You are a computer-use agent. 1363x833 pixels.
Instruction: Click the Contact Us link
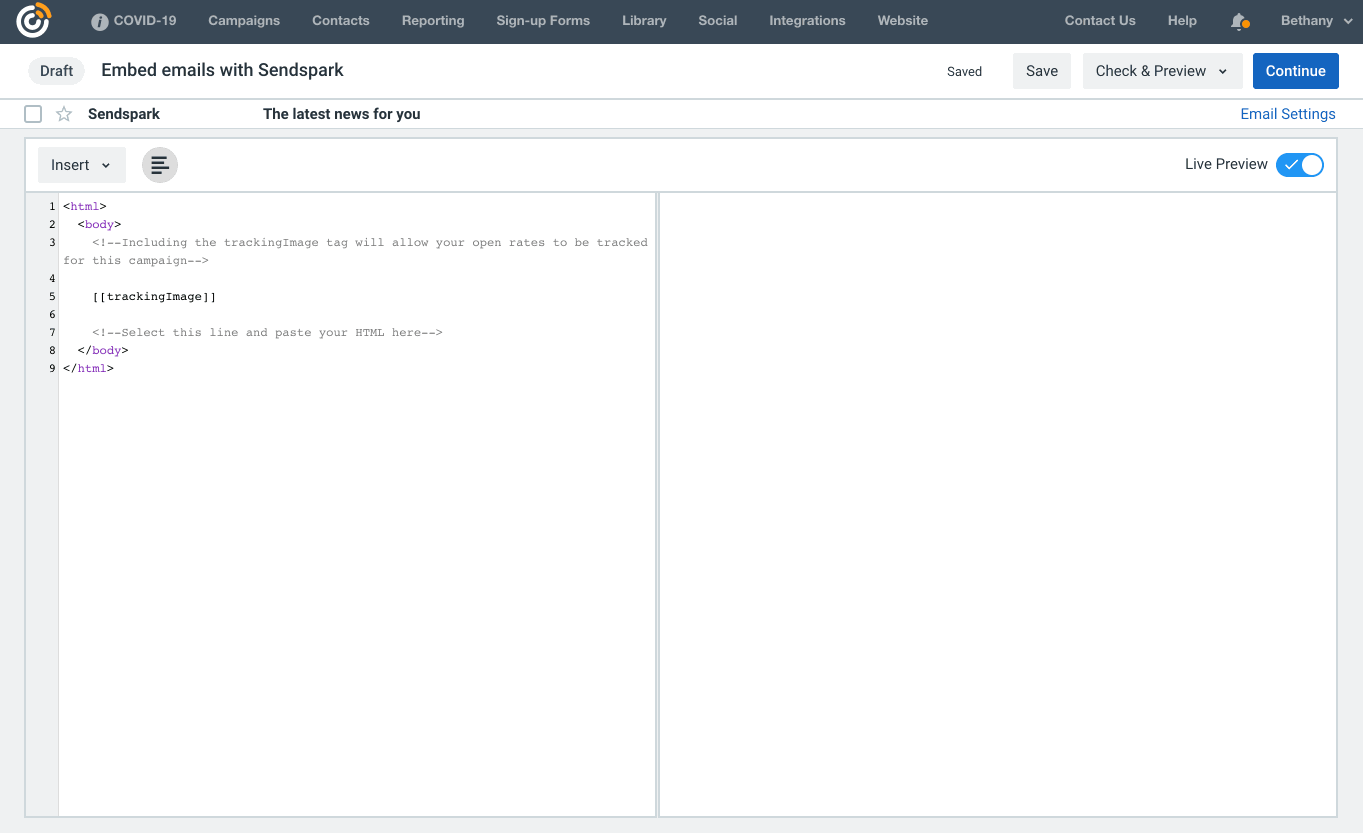coord(1100,20)
